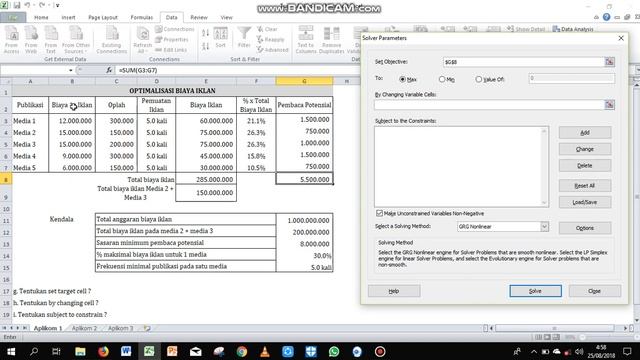This screenshot has width=640, height=360.
Task: Click the Solver Options button
Action: (x=585, y=228)
